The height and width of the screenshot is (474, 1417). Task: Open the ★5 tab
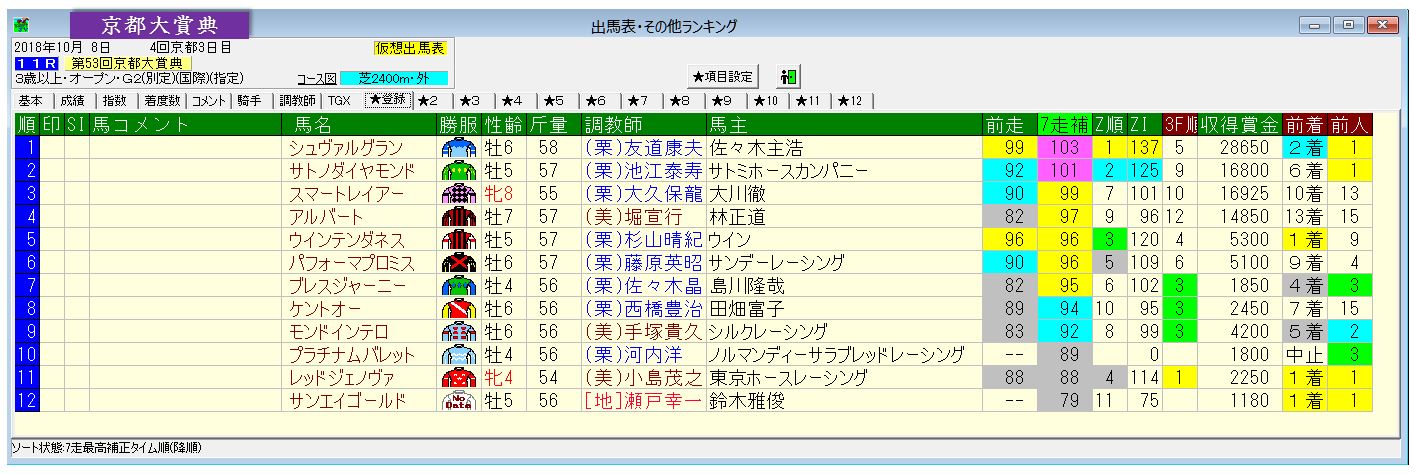click(555, 101)
